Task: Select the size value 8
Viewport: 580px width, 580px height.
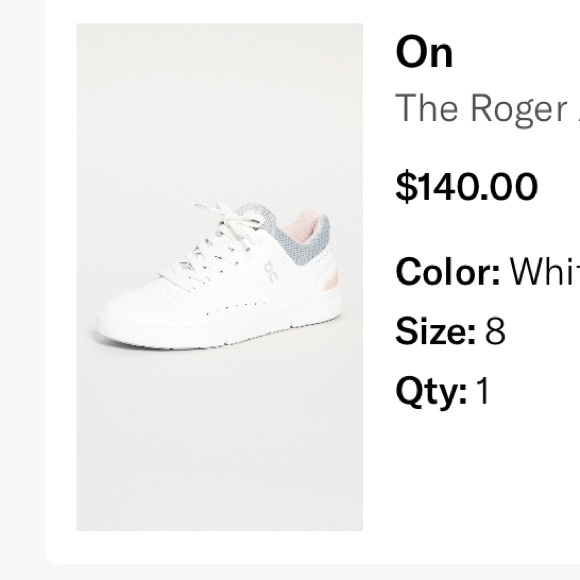Action: (495, 330)
